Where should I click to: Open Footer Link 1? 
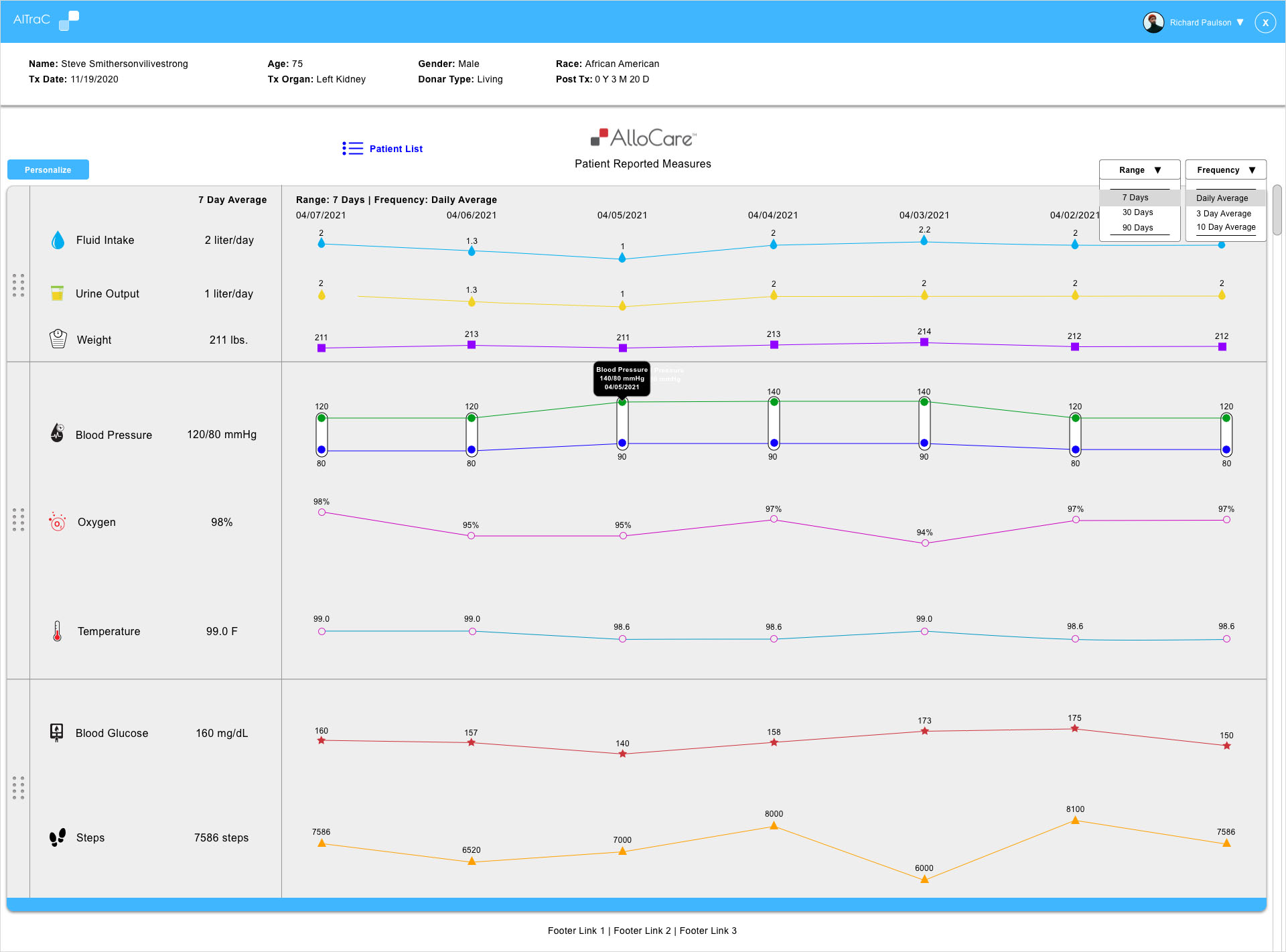point(576,931)
